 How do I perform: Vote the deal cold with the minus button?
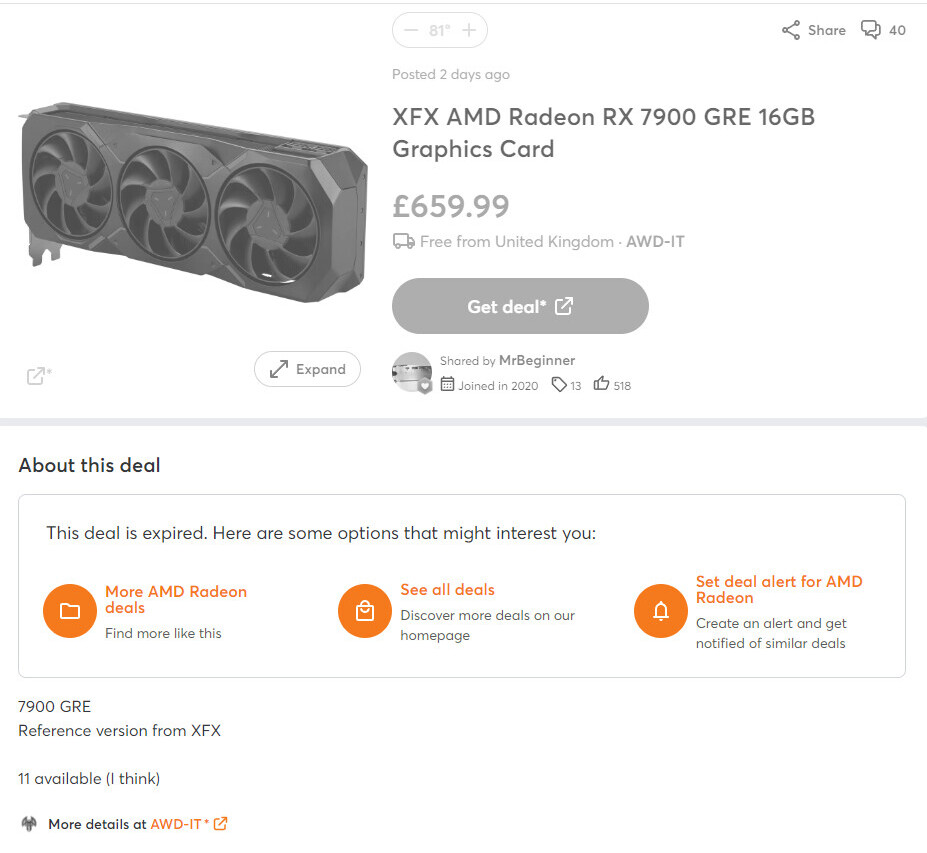(x=411, y=30)
